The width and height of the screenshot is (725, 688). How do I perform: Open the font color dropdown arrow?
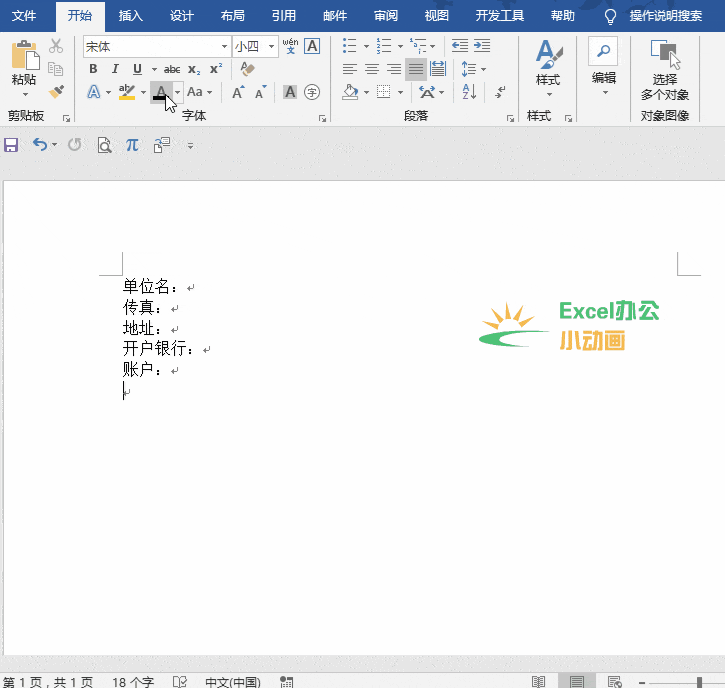(177, 92)
